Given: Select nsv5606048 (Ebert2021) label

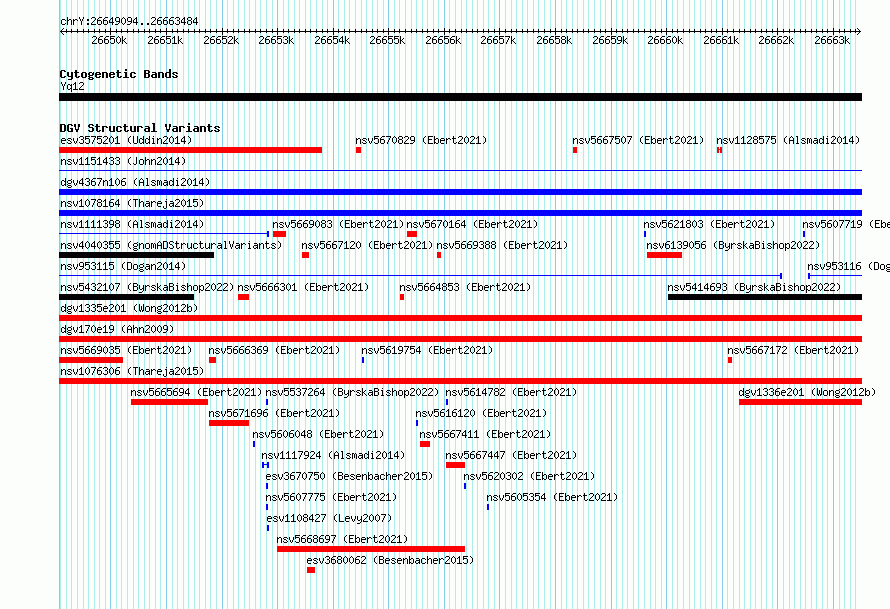Looking at the screenshot, I should pyautogui.click(x=318, y=434).
